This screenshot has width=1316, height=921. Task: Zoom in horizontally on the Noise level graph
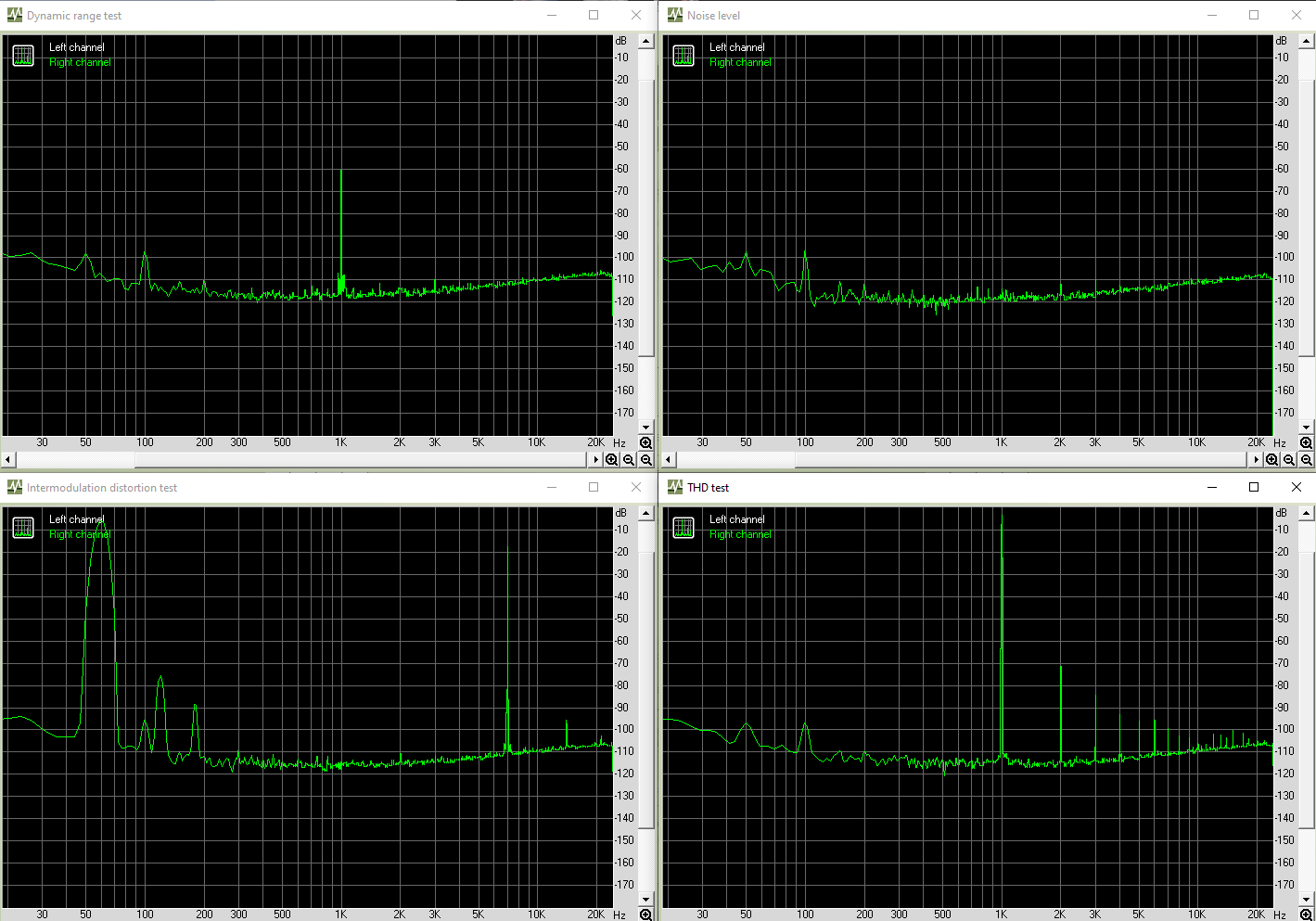click(1272, 460)
